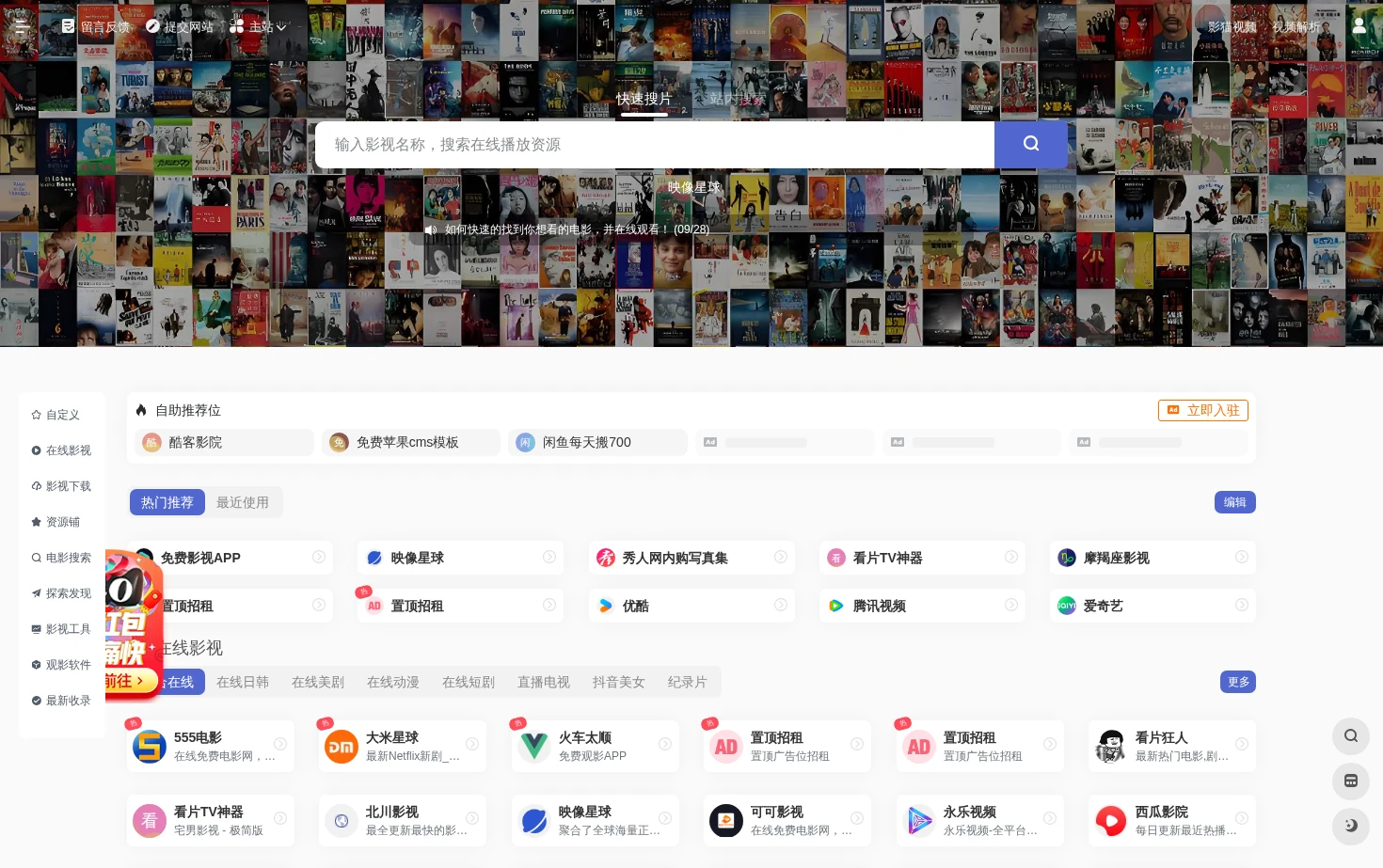
Task: Click arrow icon on 秀人网内购写真集 card
Action: (x=780, y=558)
